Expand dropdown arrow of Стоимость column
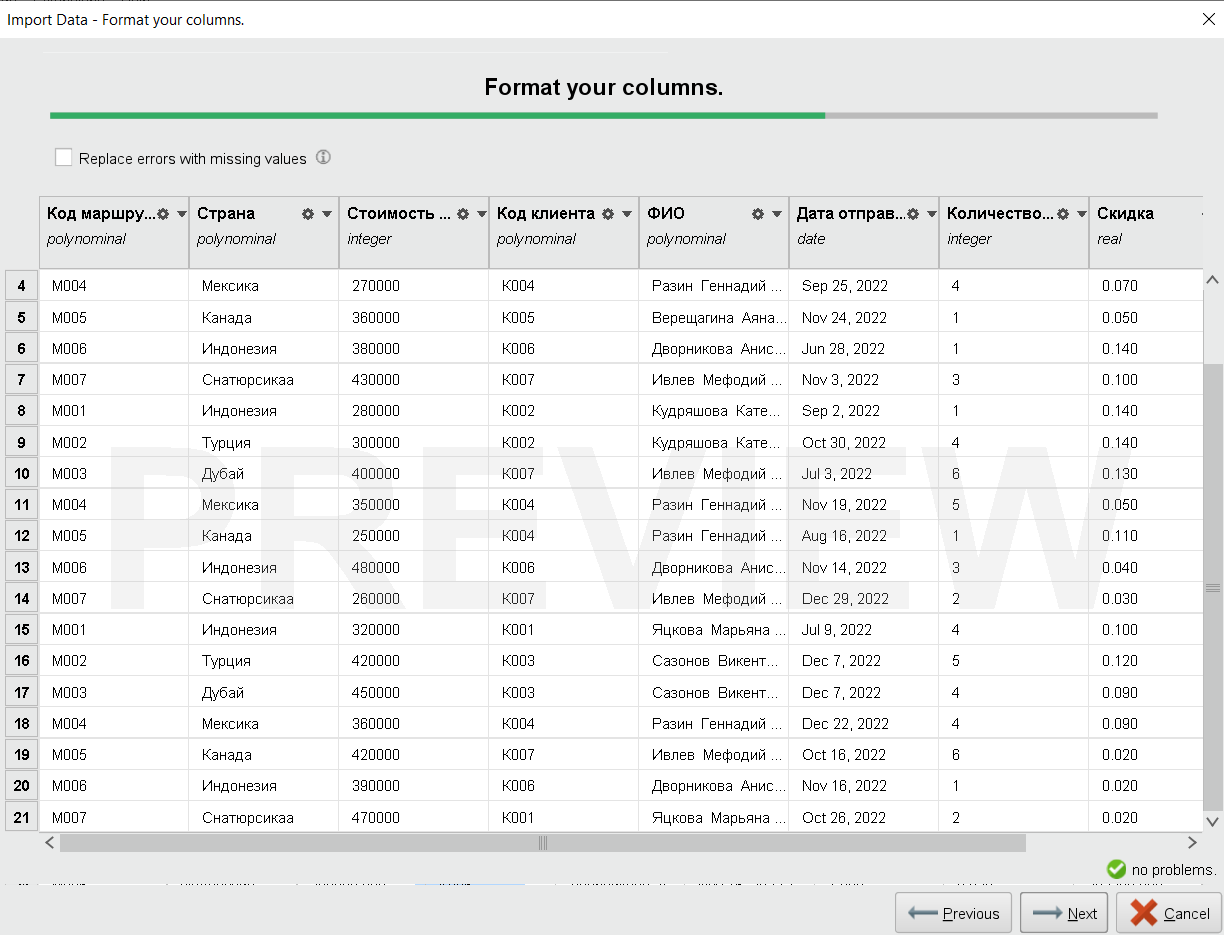The height and width of the screenshot is (935, 1224). pos(481,214)
